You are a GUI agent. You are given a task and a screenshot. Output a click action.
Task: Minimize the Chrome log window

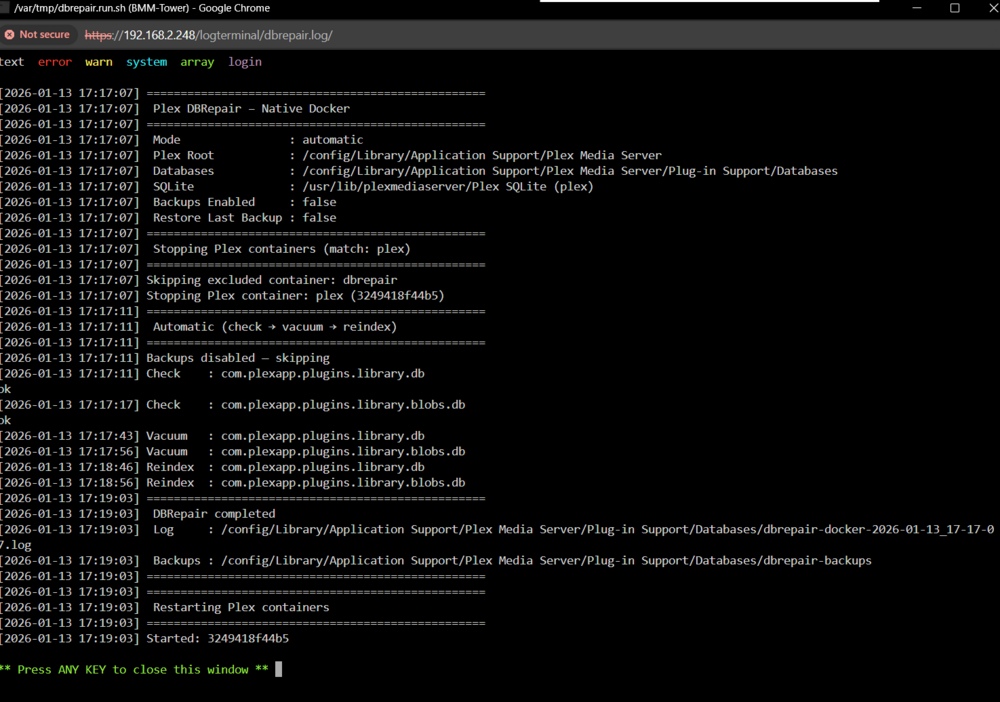(x=916, y=8)
